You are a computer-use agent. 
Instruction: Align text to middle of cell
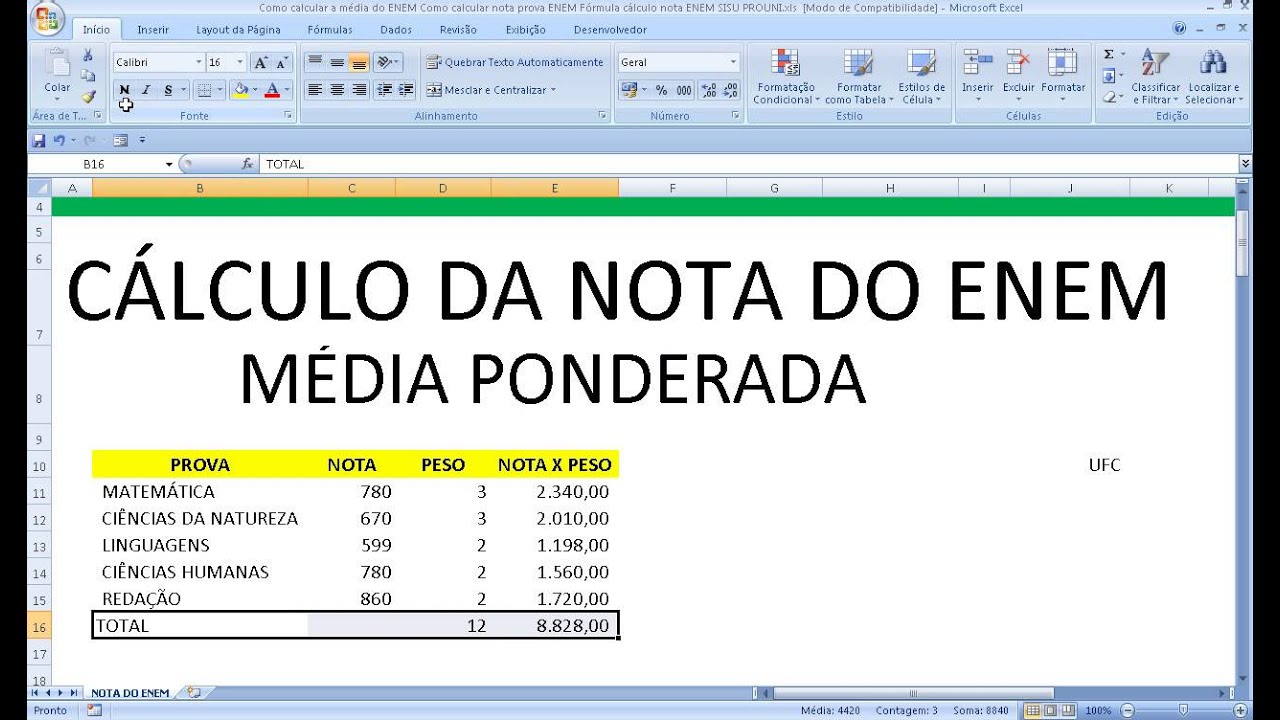tap(337, 62)
